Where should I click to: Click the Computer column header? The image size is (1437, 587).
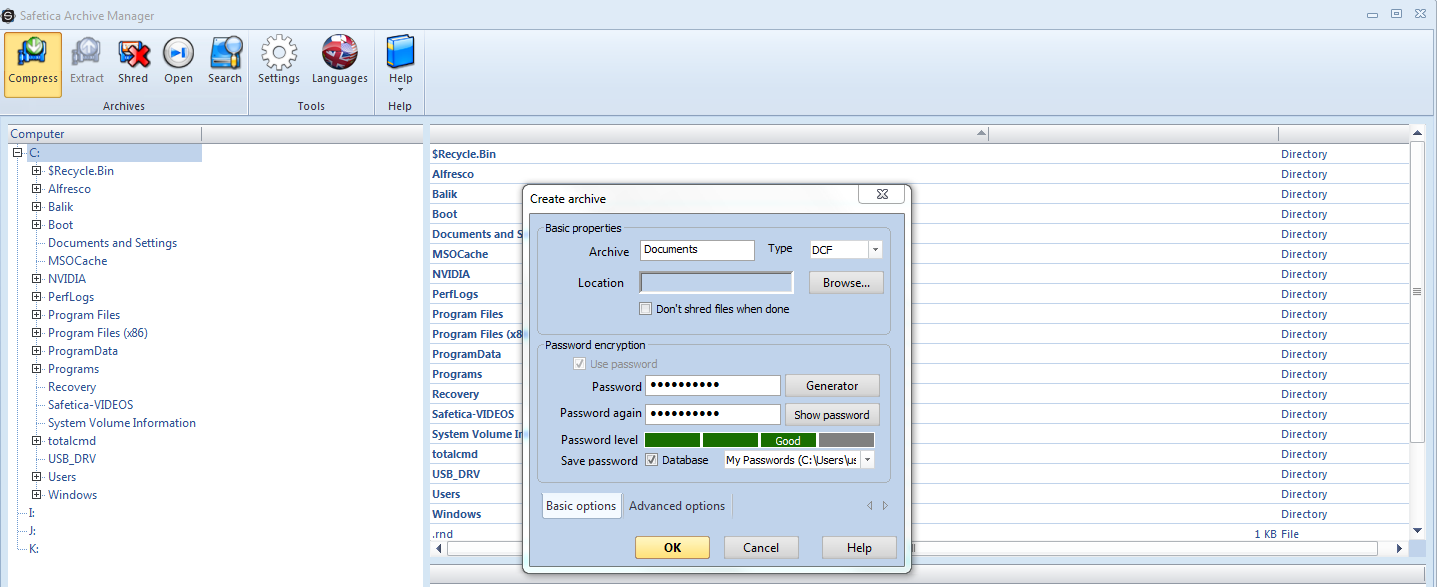[x=104, y=134]
